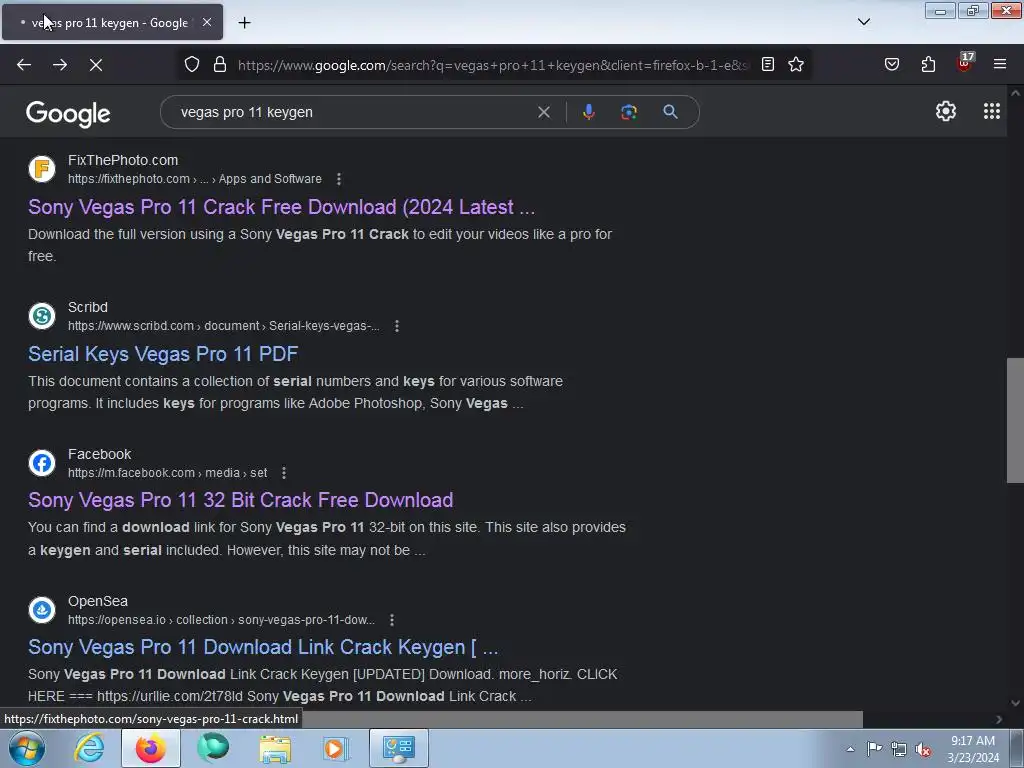Click the URL address bar
1024x768 pixels.
(x=493, y=65)
